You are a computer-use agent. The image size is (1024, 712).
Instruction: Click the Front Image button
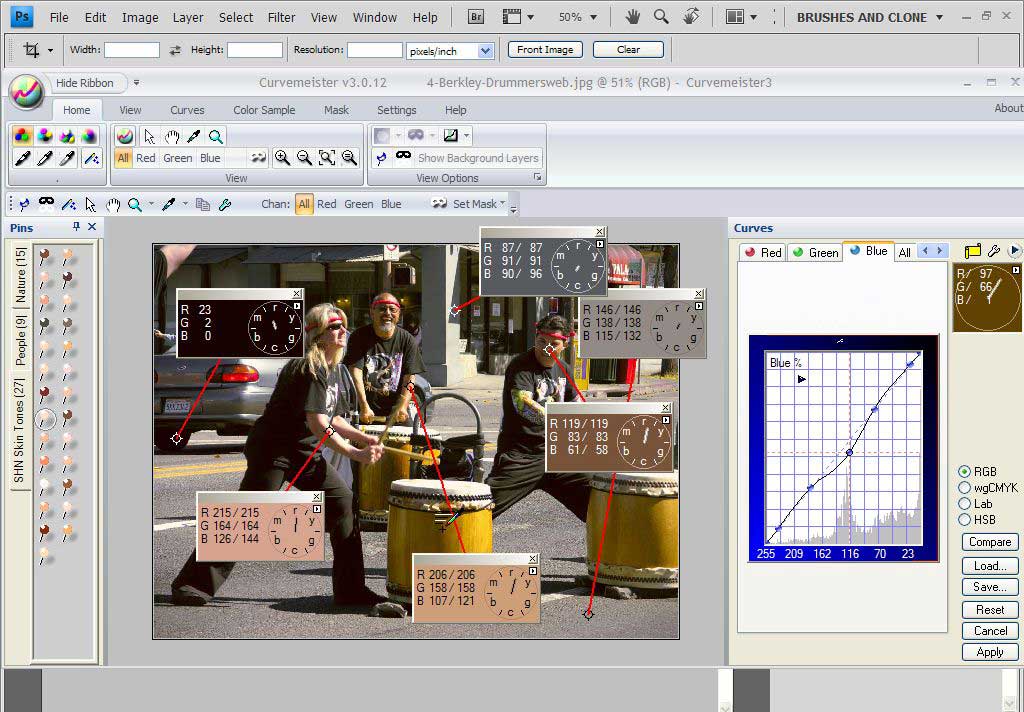pos(545,50)
